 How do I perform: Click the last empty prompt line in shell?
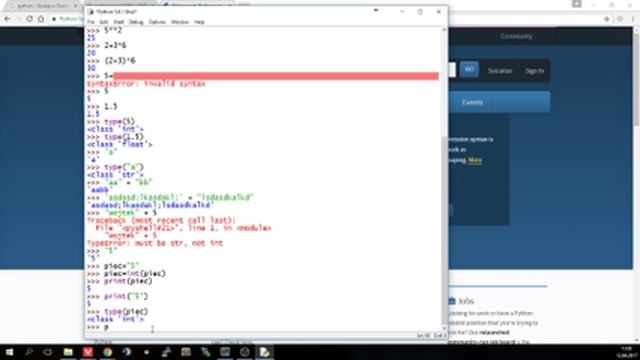98,327
